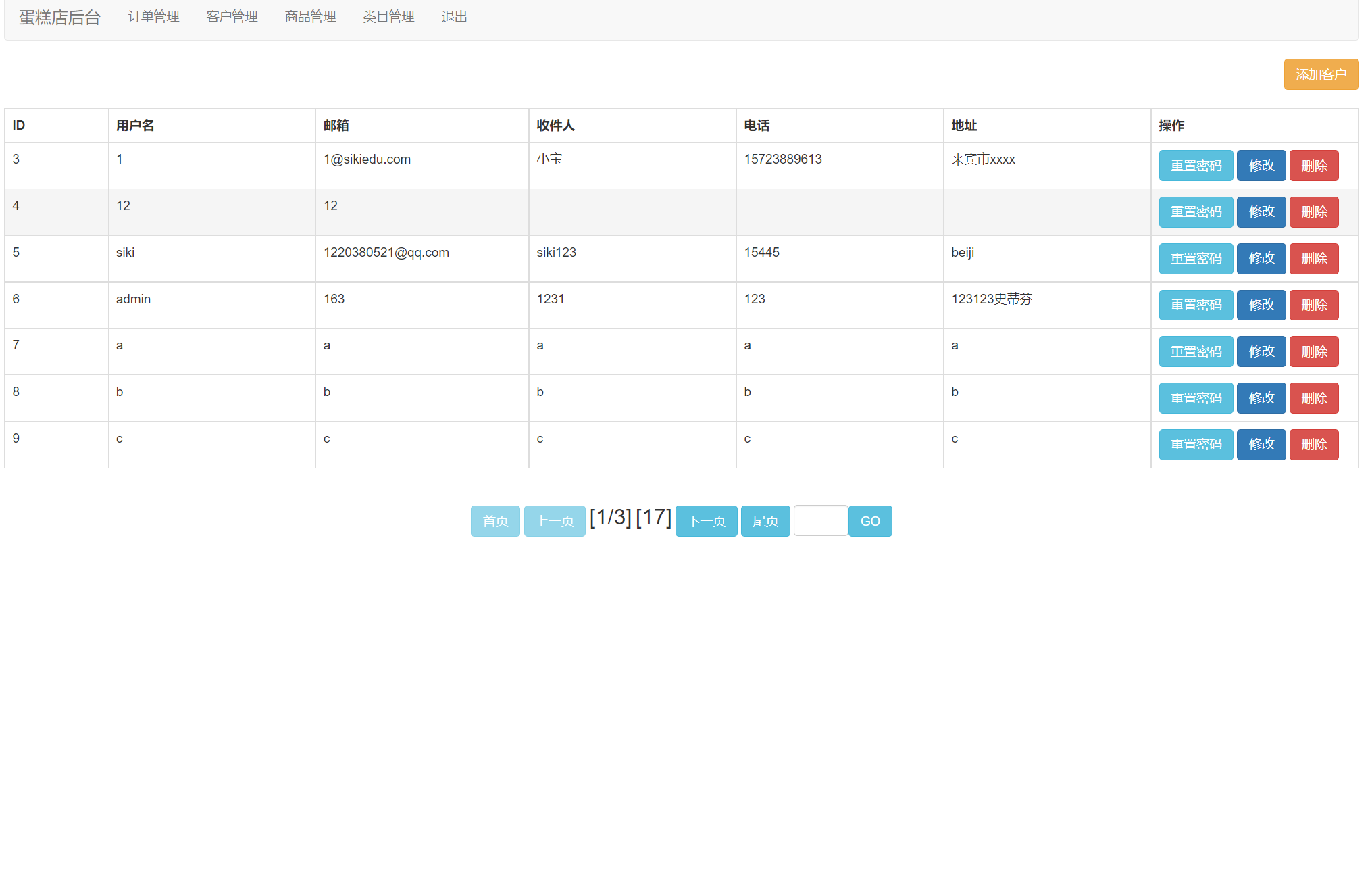Click 退出 to log out

(454, 17)
